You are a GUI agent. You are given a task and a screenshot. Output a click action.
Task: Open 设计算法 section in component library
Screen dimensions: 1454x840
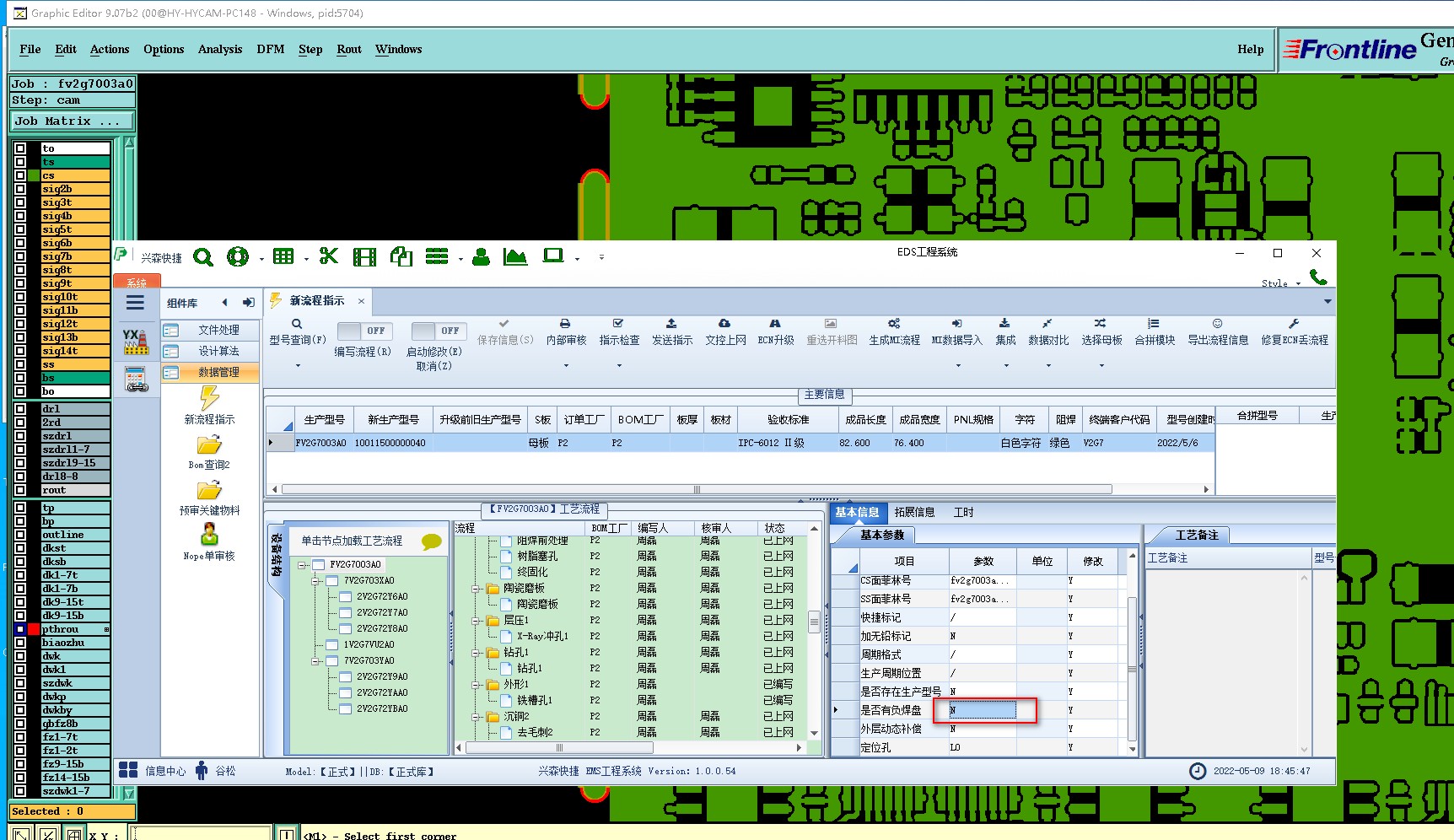pos(210,351)
